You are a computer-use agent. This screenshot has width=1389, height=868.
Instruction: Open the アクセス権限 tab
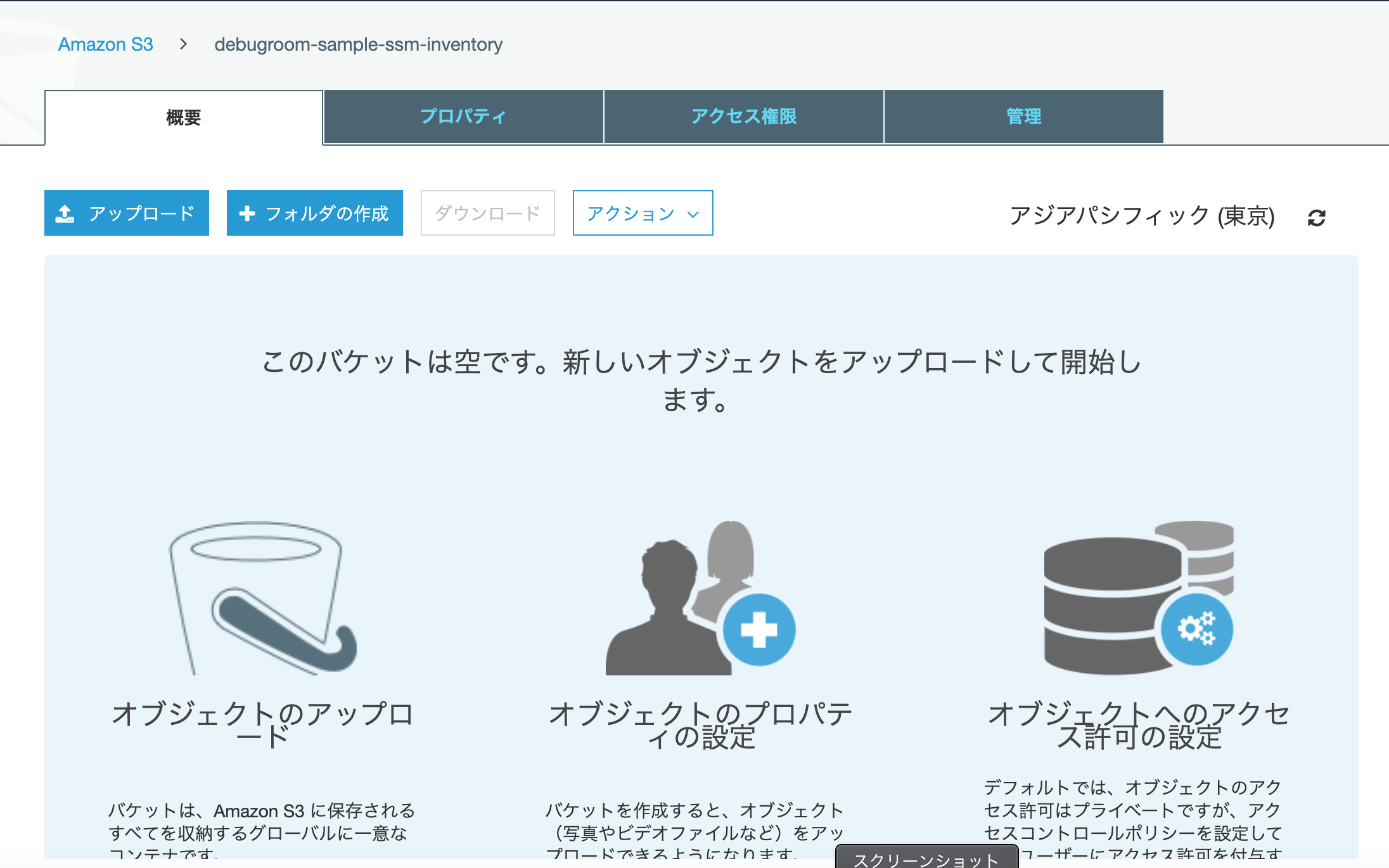pyautogui.click(x=744, y=117)
